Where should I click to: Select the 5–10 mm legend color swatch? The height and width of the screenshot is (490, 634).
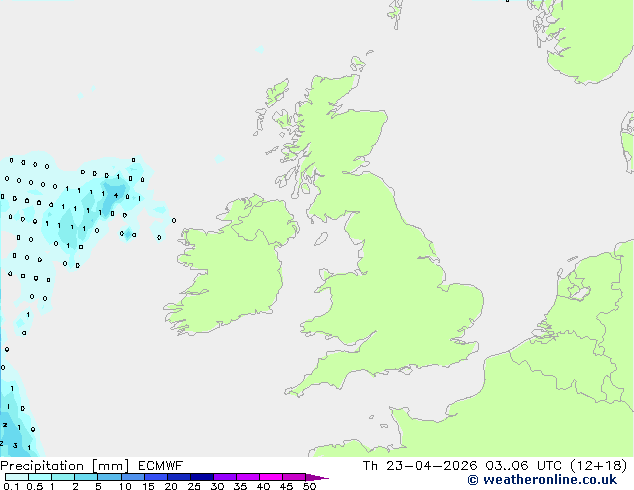109,477
